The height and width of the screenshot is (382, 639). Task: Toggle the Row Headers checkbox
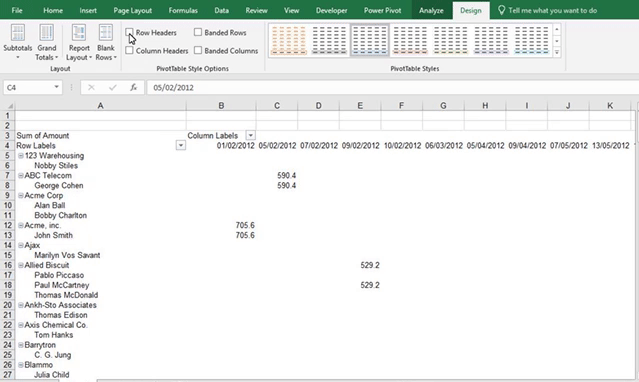130,32
